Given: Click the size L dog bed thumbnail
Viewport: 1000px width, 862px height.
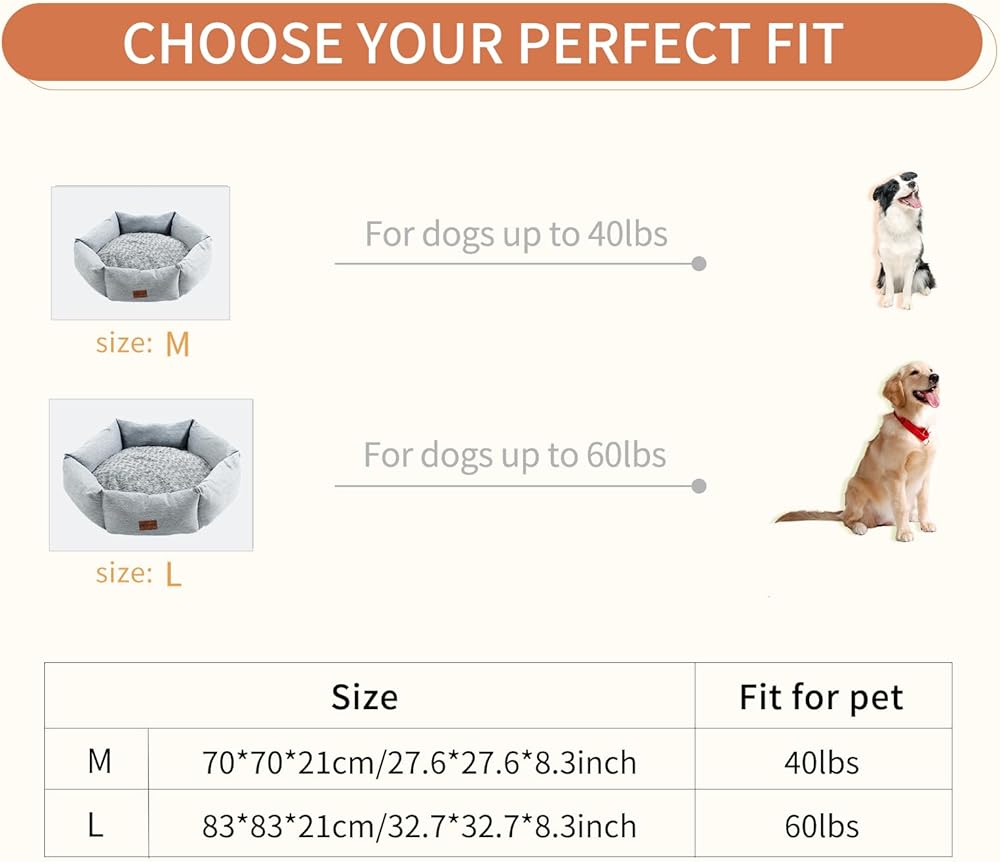Looking at the screenshot, I should (151, 475).
